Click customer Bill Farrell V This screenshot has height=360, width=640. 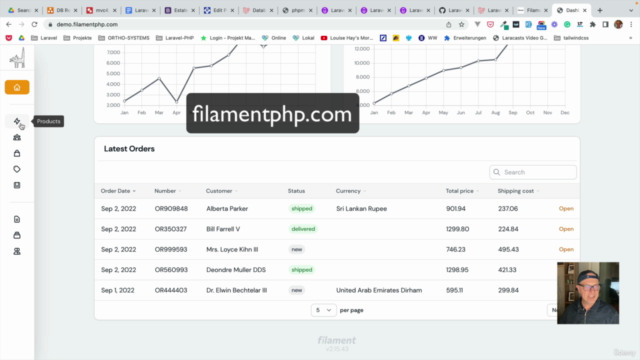point(223,229)
